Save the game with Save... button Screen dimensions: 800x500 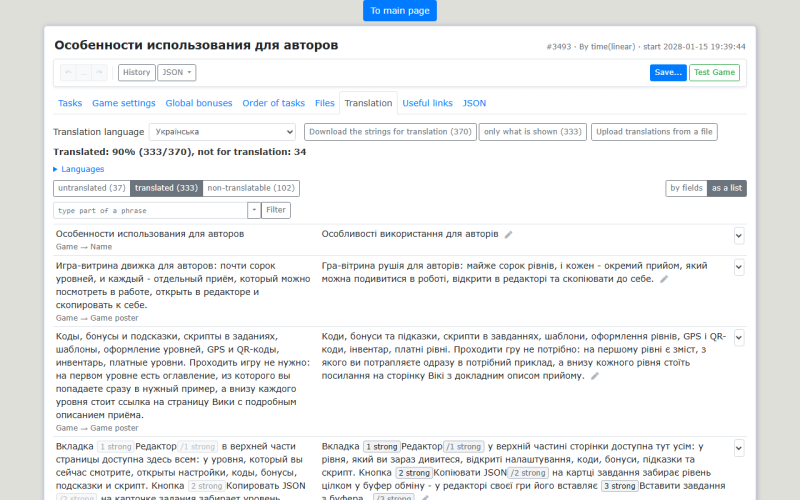click(x=668, y=72)
